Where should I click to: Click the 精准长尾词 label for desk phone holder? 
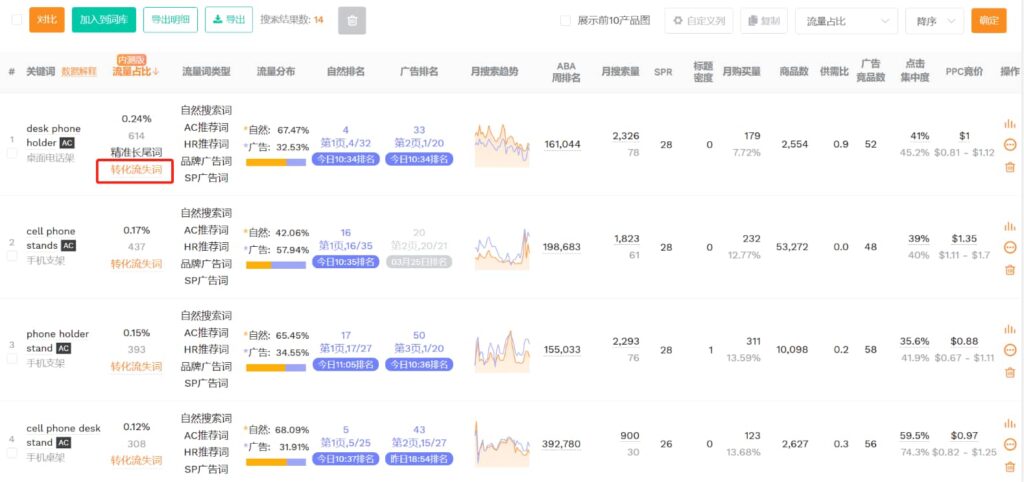tap(136, 152)
